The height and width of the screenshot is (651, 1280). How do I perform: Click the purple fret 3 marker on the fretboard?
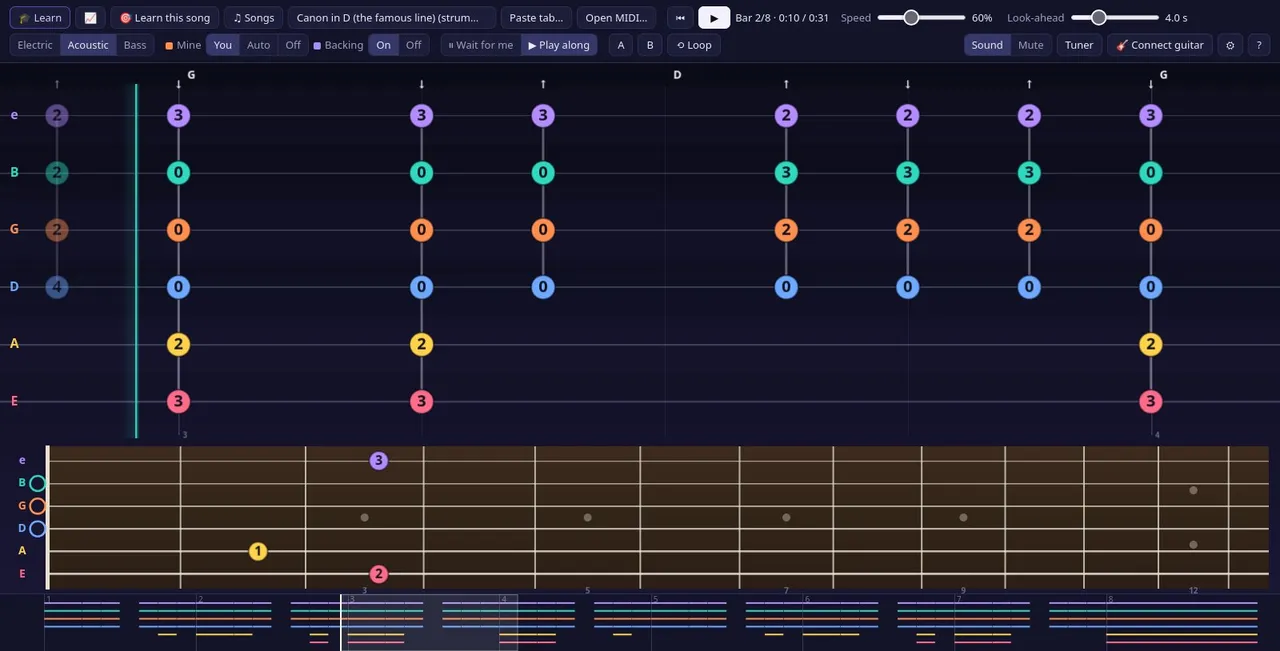[x=378, y=461]
